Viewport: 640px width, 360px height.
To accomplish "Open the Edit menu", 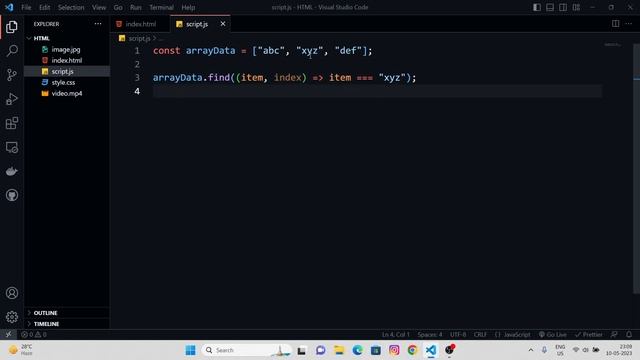I will coord(44,7).
